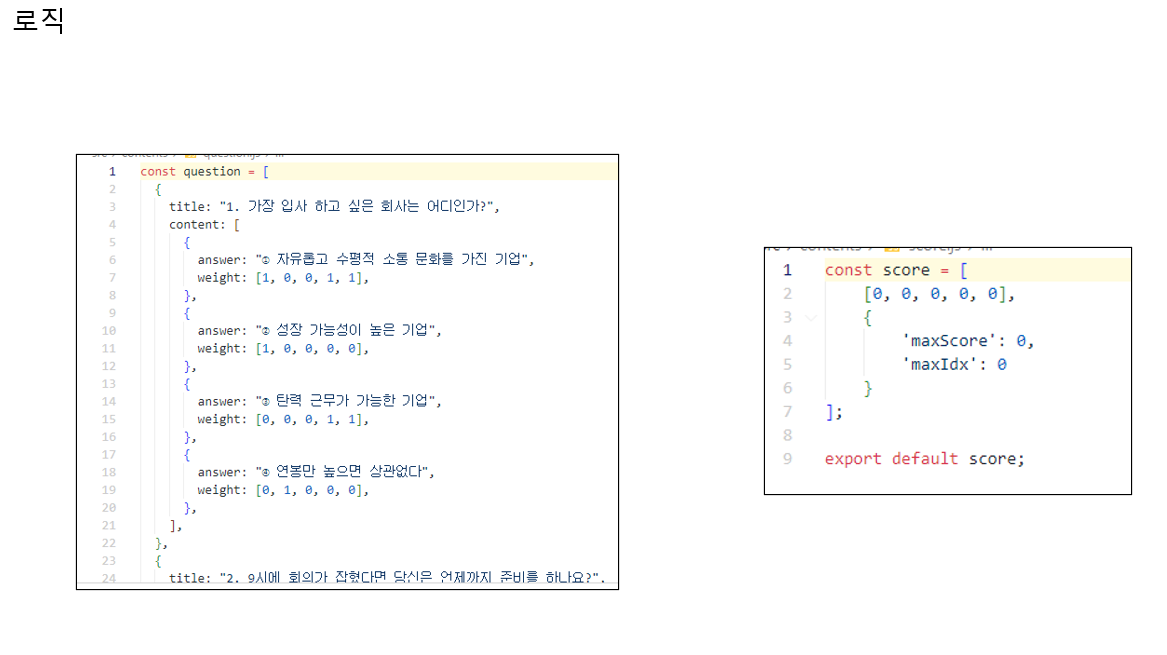Image resolution: width=1167 pixels, height=655 pixels.
Task: Click the title line starting '2. 9시에 회의가'
Action: (x=387, y=578)
